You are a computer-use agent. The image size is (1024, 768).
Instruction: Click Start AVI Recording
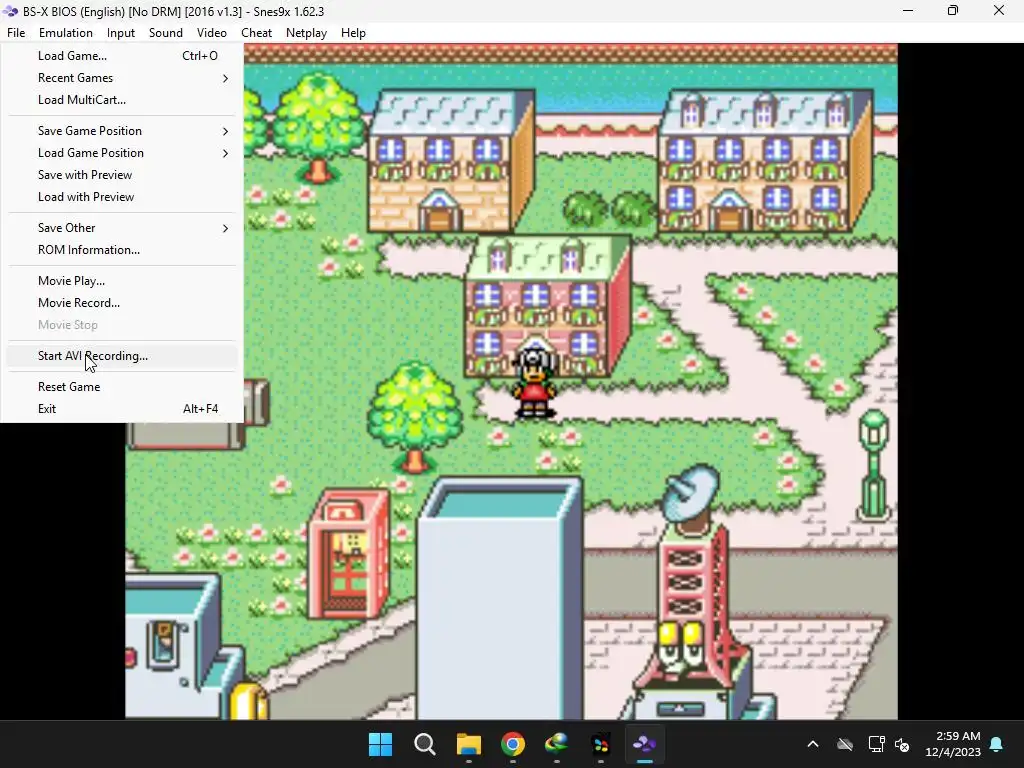[122, 356]
